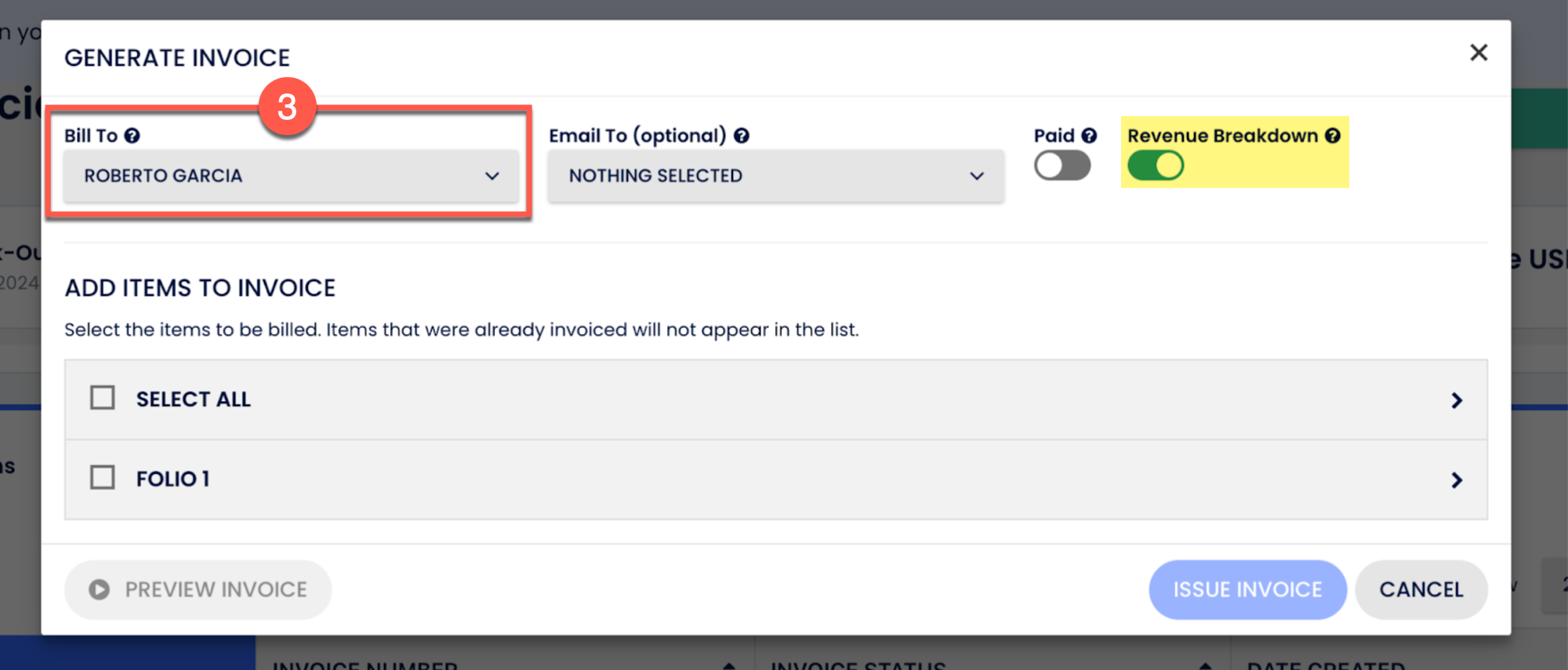
Task: Expand the Folio 1 row chevron
Action: [x=1457, y=479]
